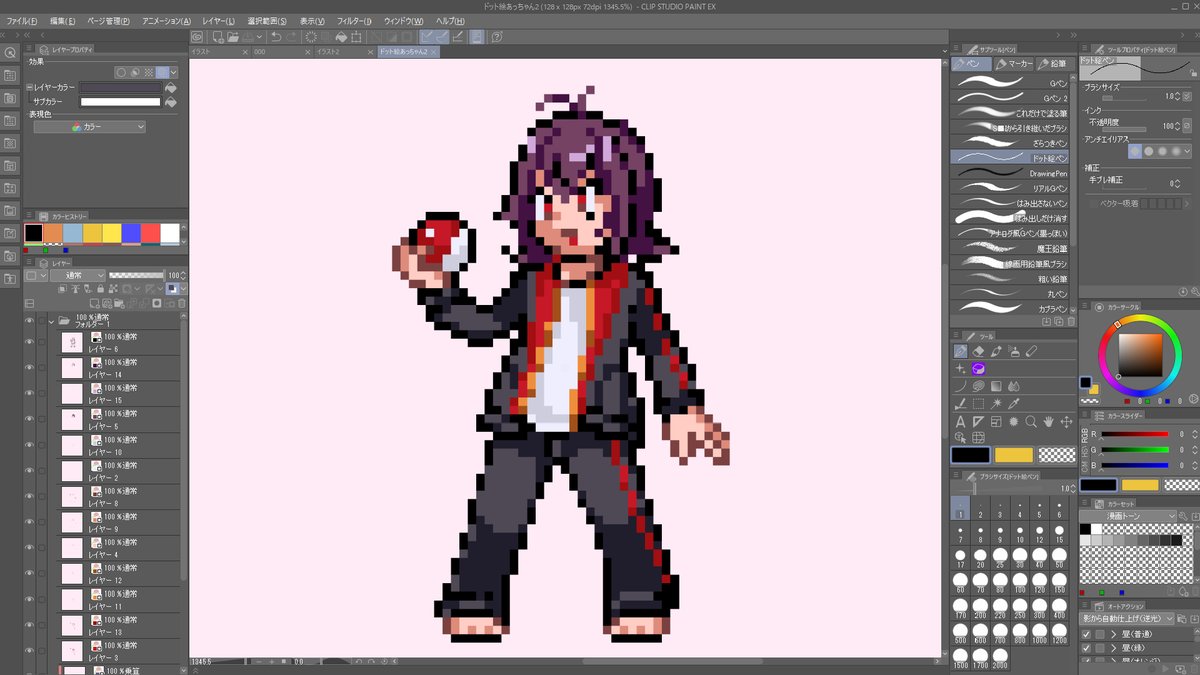Select the zoom magnifier tool
This screenshot has height=675, width=1200.
(1031, 421)
